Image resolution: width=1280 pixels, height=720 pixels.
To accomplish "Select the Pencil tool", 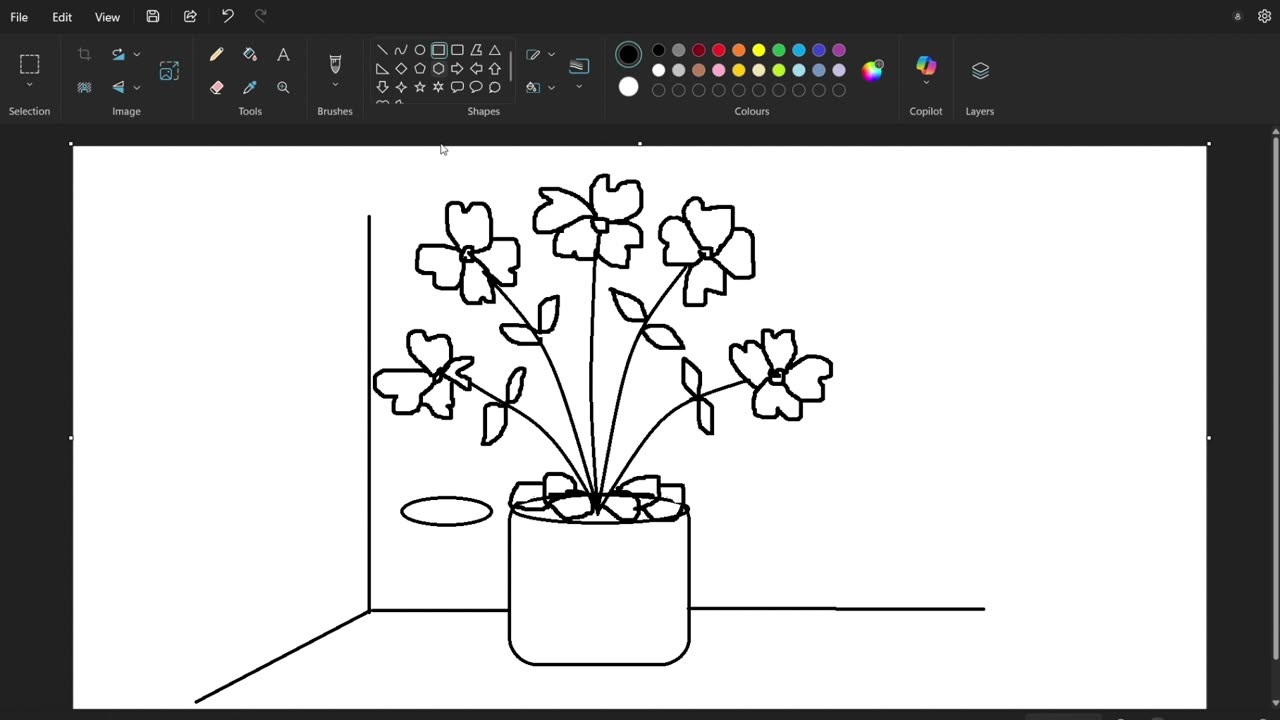I will (x=216, y=55).
